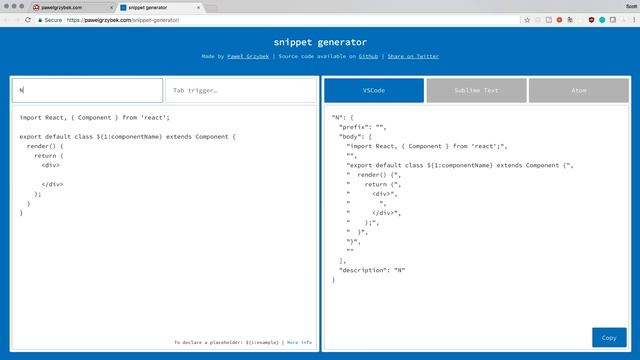Close the pawelgrzybek.com browser tab
The width and height of the screenshot is (640, 360).
[111, 7]
